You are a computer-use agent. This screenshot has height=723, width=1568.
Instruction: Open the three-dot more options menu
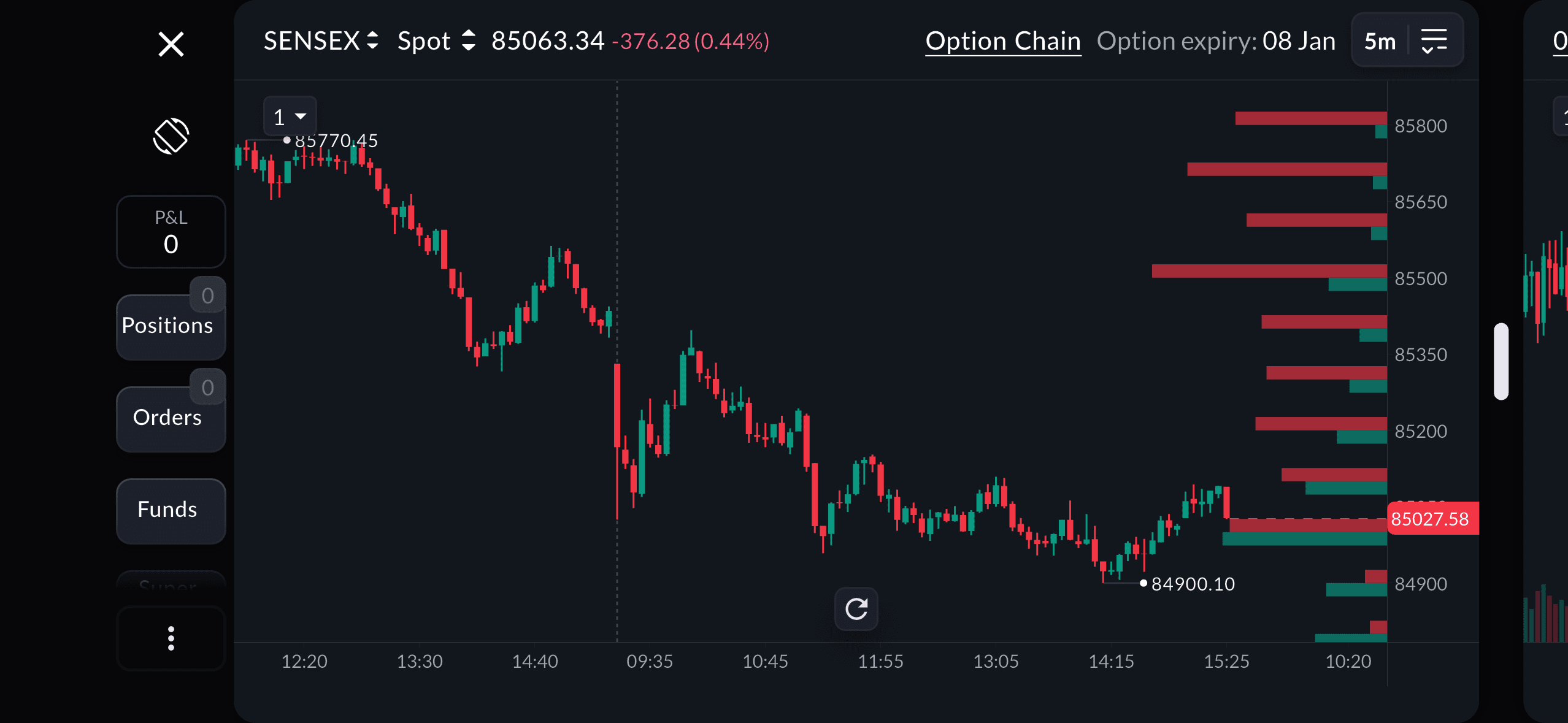(171, 638)
